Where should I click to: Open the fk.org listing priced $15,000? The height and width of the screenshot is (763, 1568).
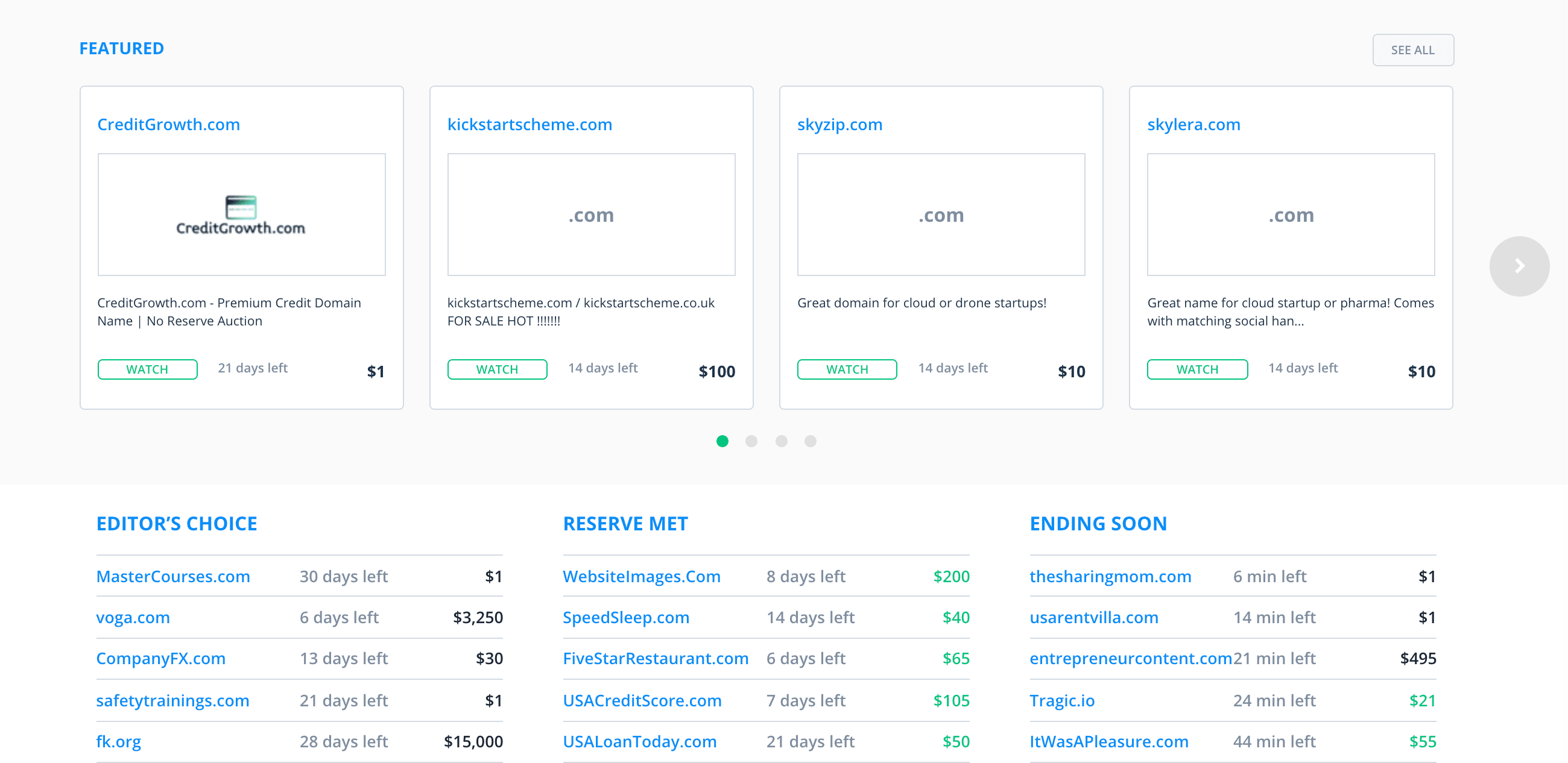[118, 742]
